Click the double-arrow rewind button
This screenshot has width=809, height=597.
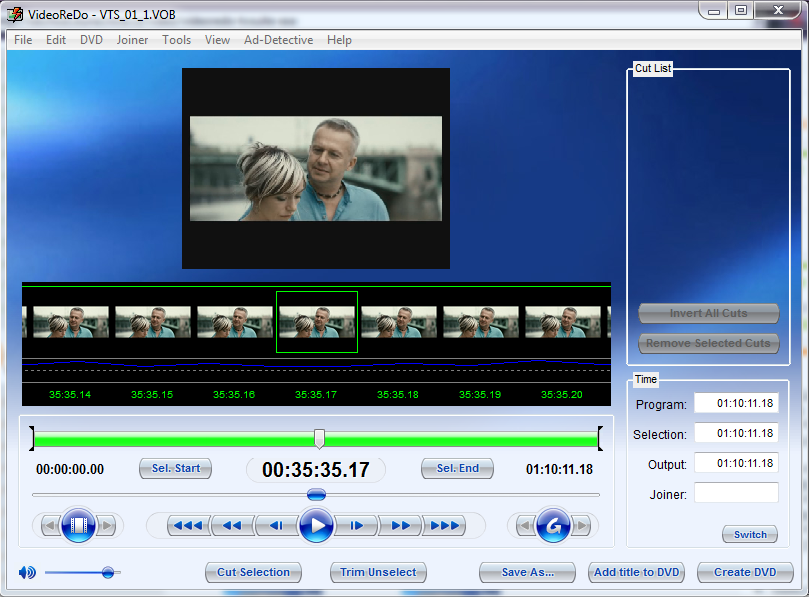pyautogui.click(x=231, y=525)
